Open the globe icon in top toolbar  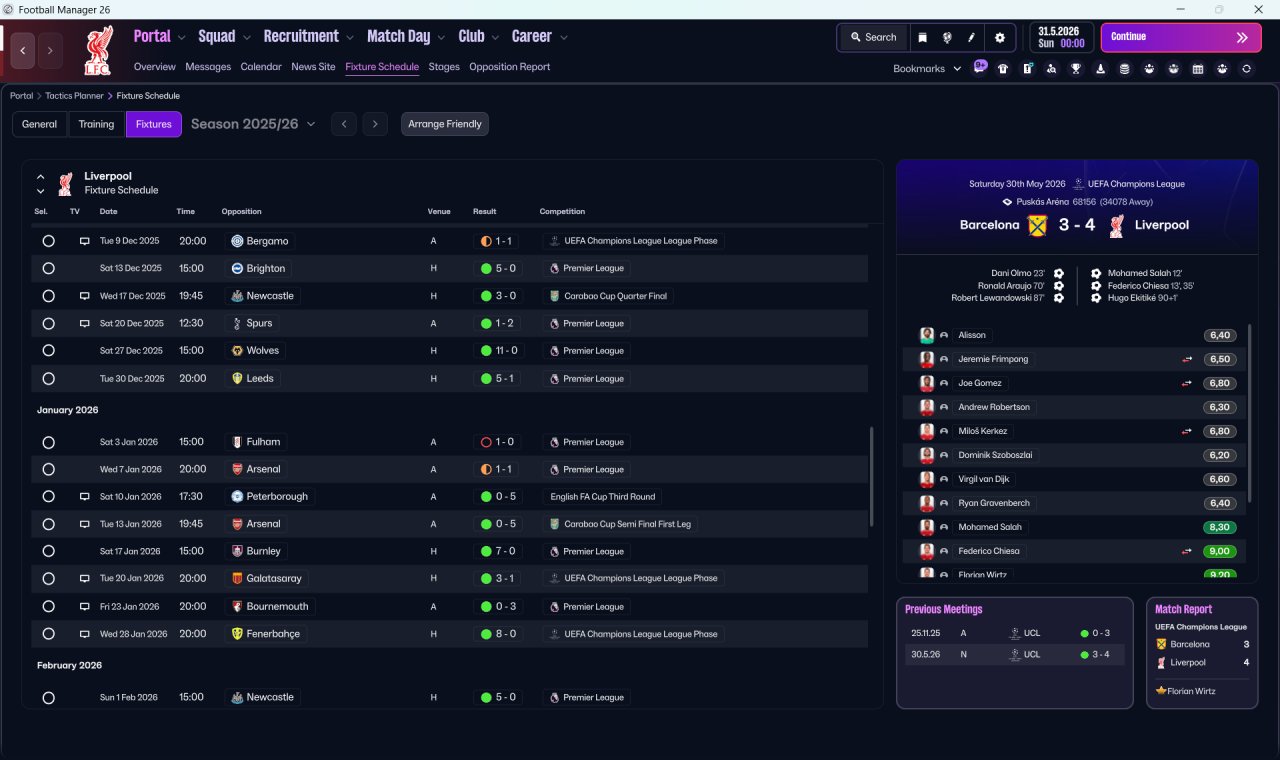946,37
